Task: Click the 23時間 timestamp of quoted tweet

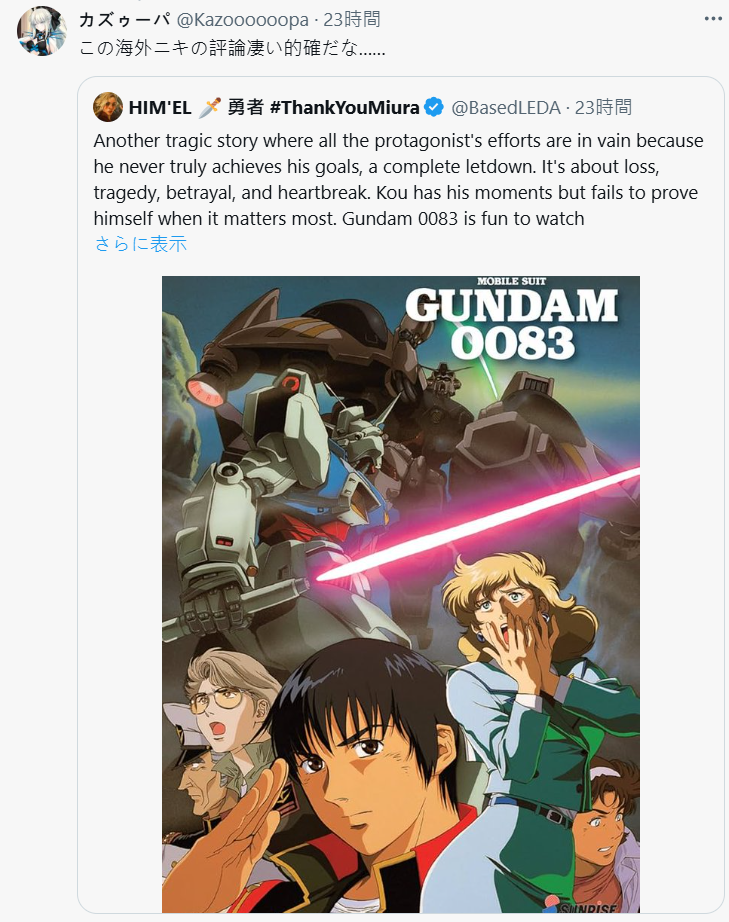Action: click(x=603, y=108)
